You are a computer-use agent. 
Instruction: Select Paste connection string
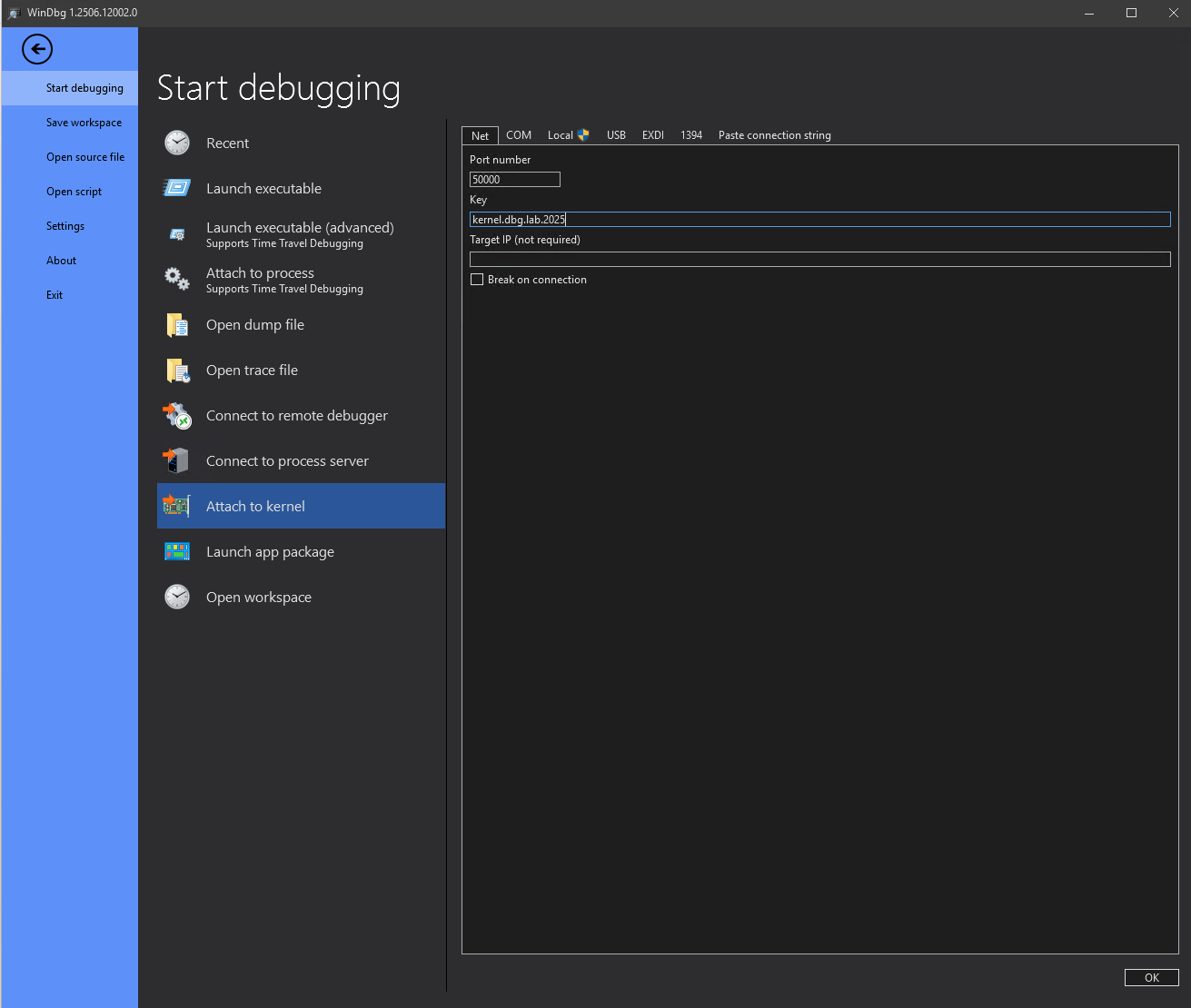coord(774,134)
